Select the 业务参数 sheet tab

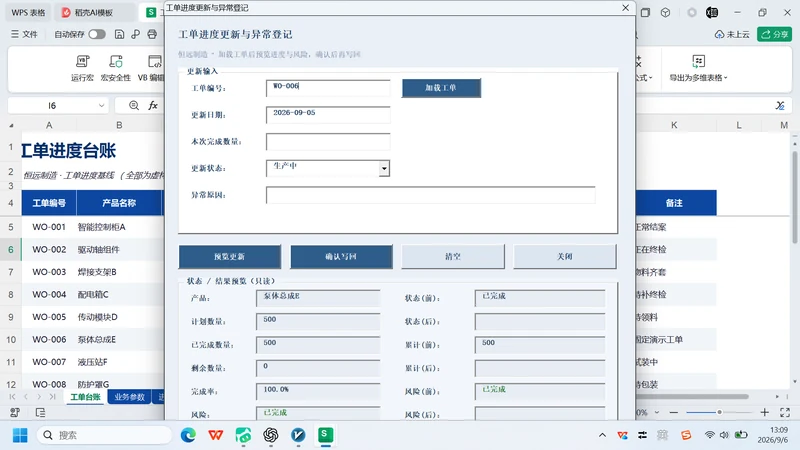click(130, 397)
